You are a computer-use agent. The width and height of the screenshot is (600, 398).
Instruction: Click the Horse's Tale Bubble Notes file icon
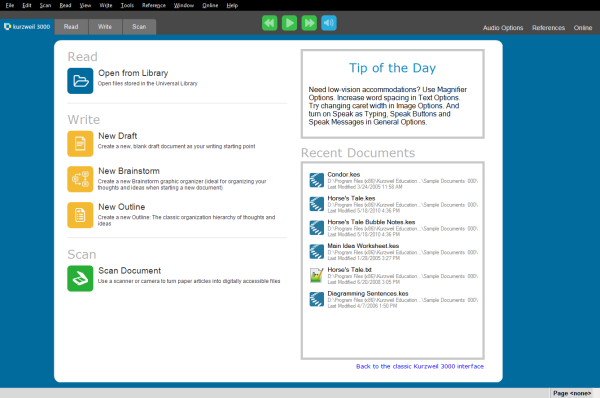(316, 228)
